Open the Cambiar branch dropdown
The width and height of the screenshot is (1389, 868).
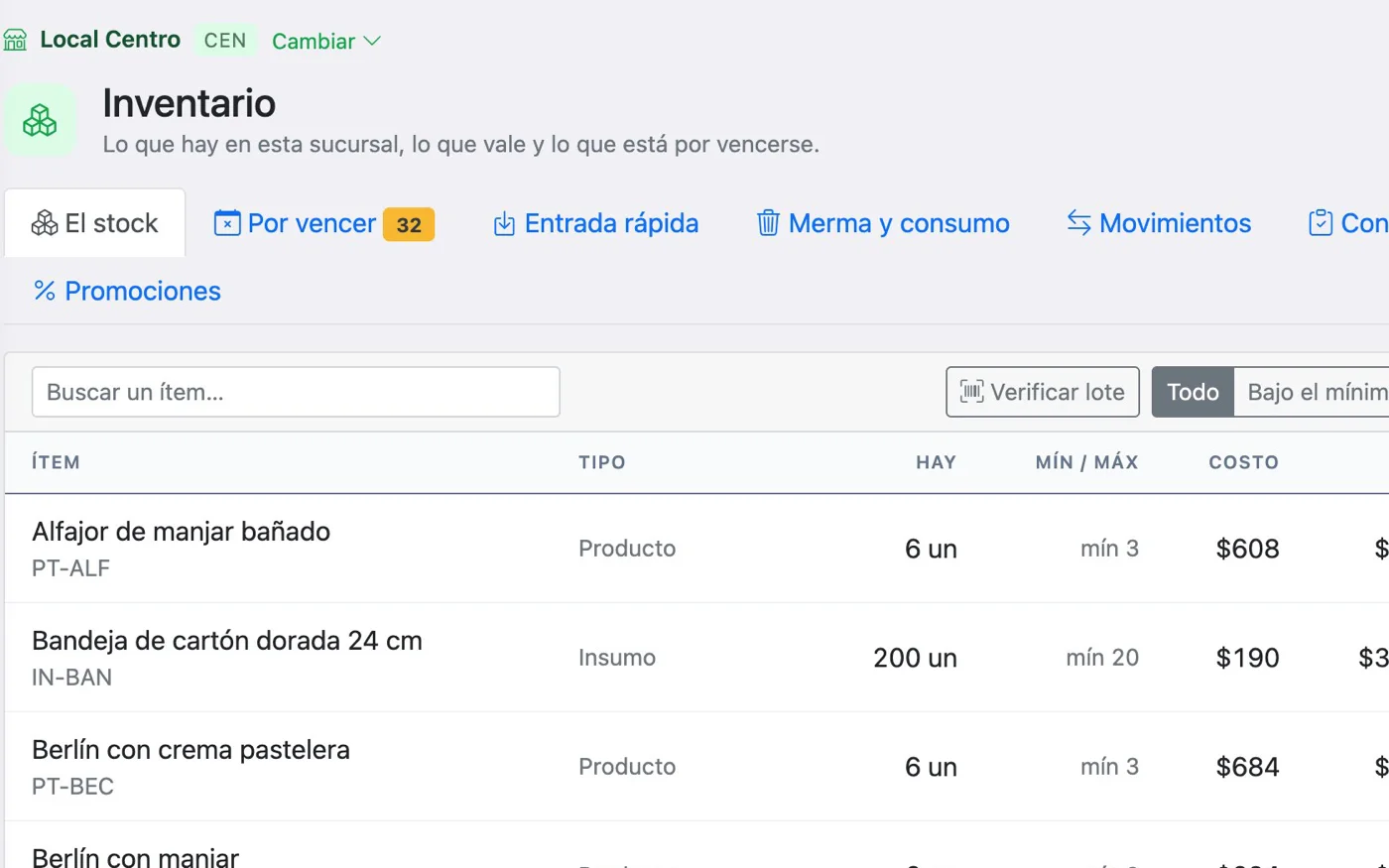coord(326,41)
